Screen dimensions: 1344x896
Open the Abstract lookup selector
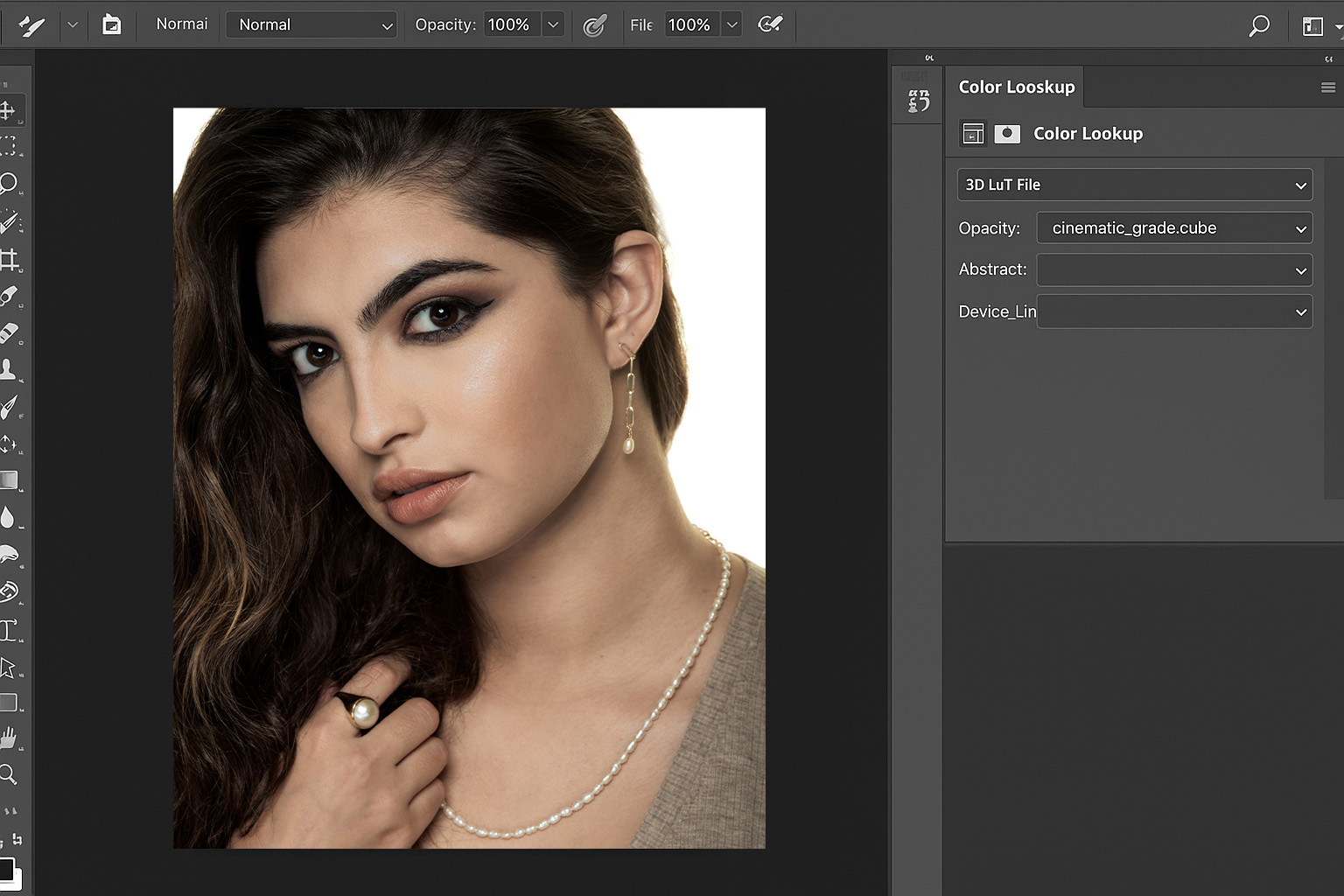point(1173,269)
